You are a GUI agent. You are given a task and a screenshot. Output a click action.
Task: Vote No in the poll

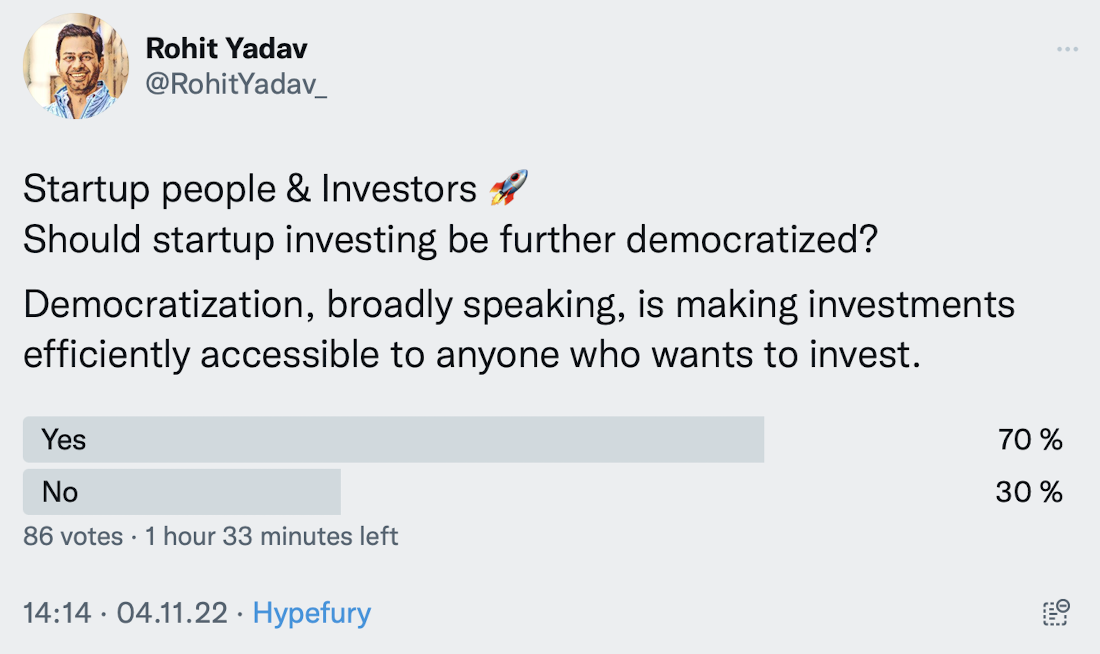pyautogui.click(x=182, y=492)
